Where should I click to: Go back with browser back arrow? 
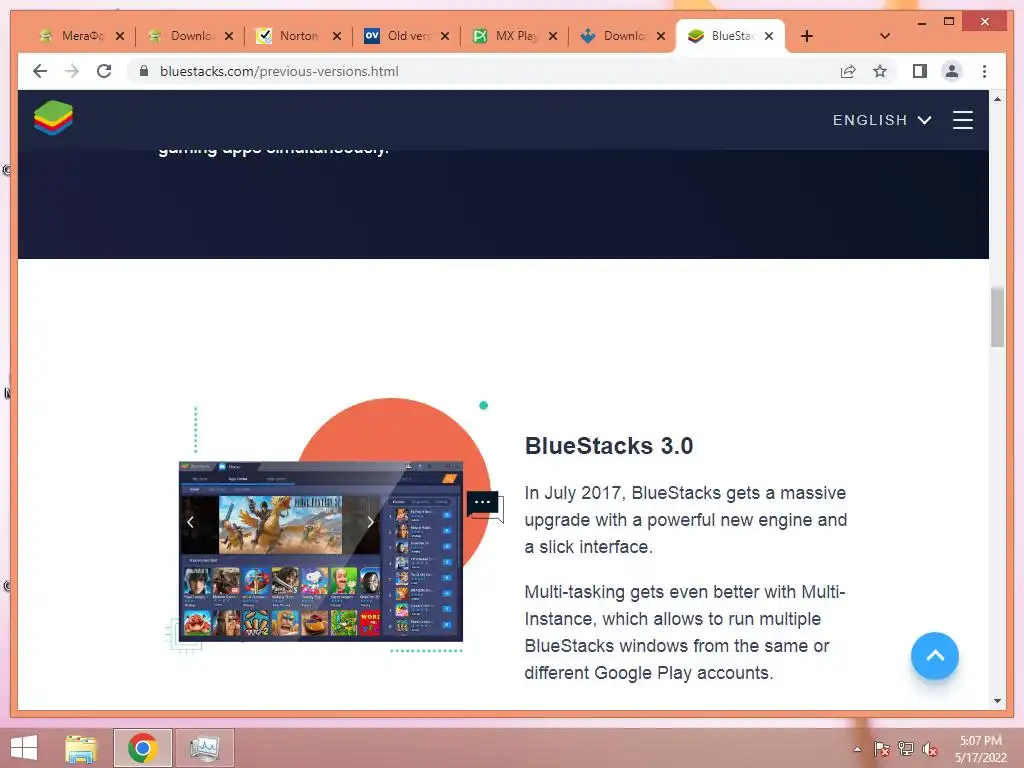[40, 71]
